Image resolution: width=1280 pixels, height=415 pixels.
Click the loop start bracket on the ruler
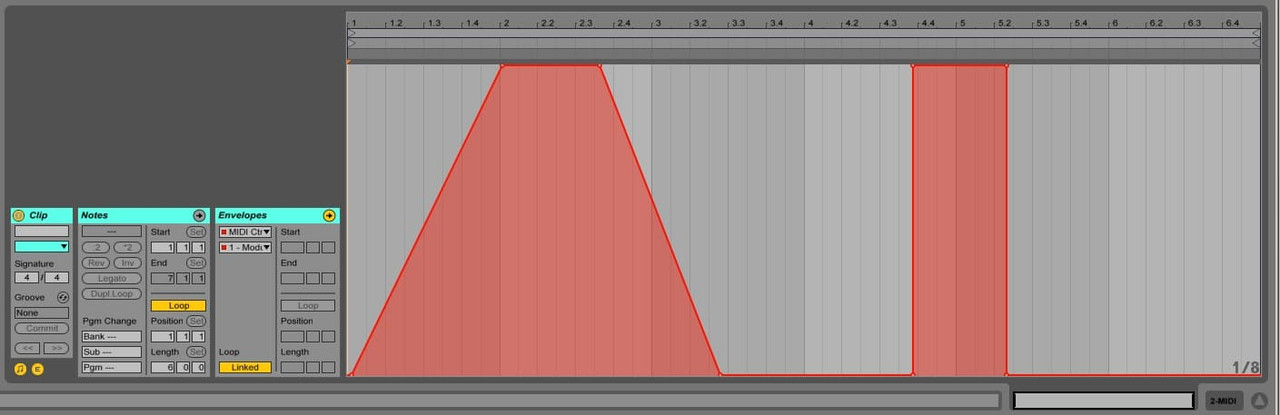click(x=351, y=33)
